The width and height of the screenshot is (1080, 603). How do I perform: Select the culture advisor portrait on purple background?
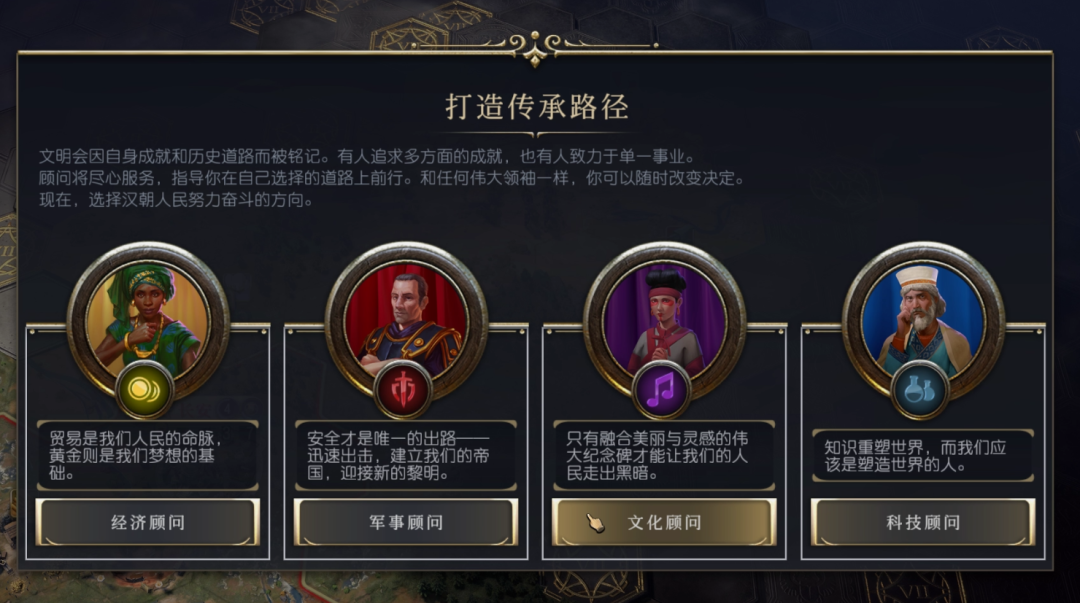tap(664, 320)
